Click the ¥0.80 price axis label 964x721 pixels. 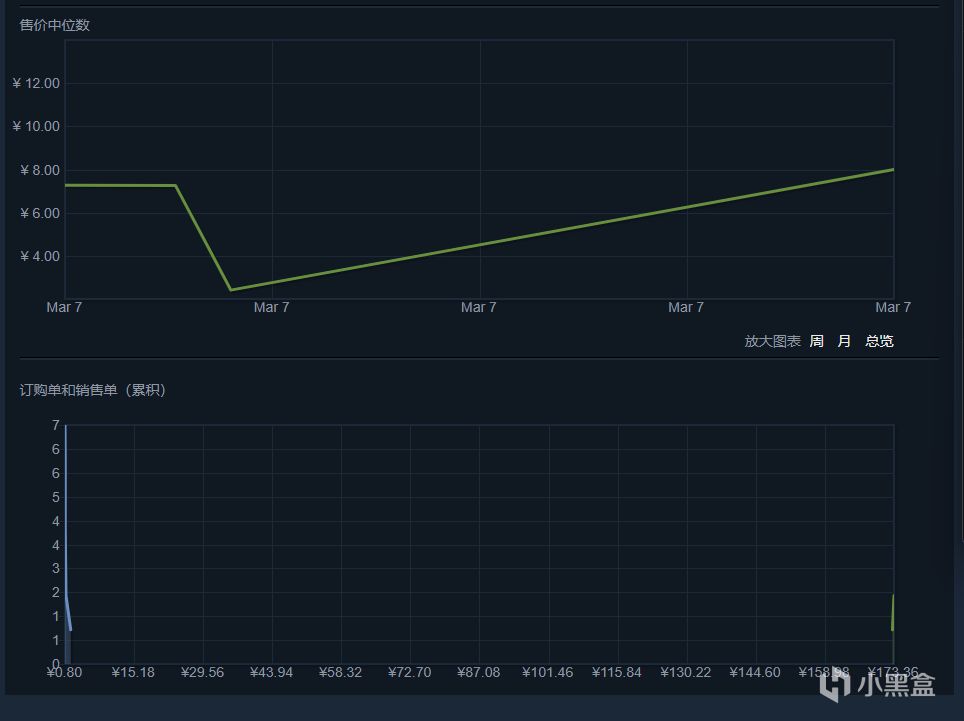pos(65,672)
